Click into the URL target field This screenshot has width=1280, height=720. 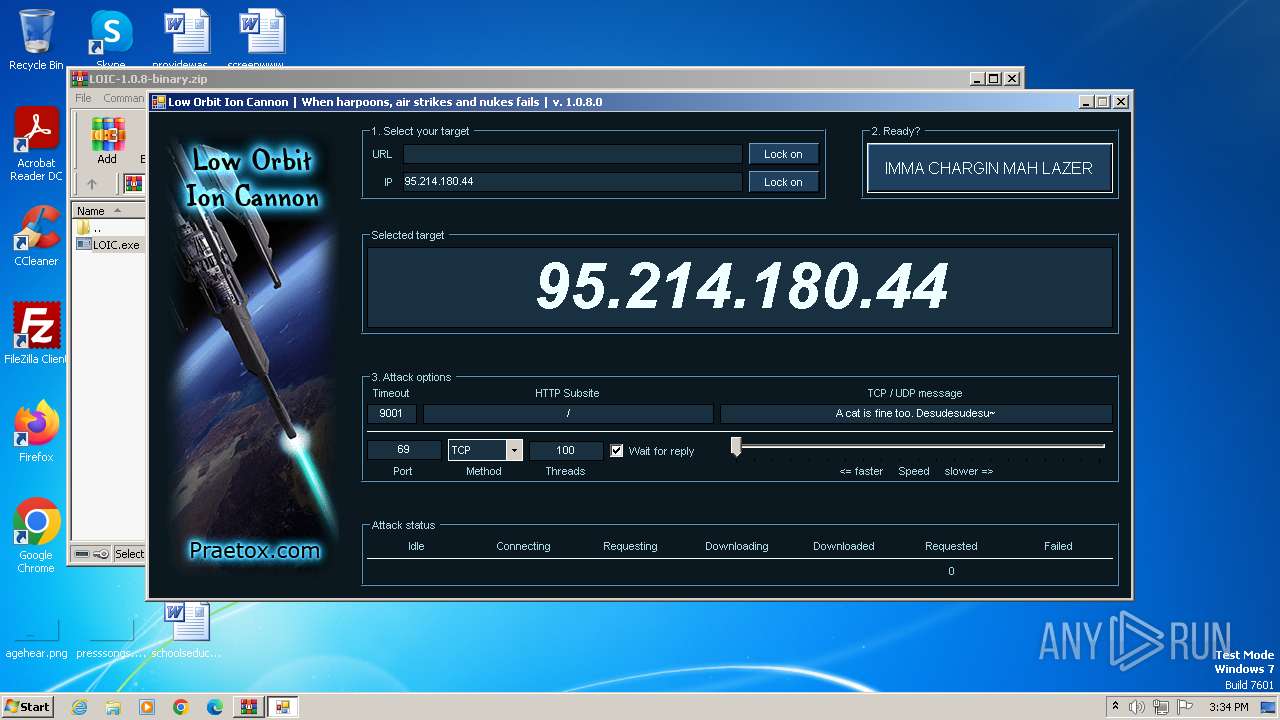[x=573, y=154]
